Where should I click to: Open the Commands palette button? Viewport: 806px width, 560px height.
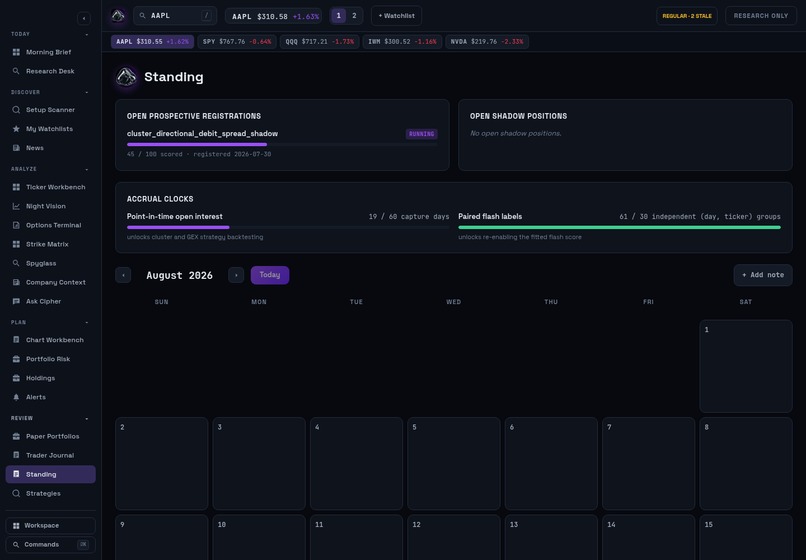50,545
